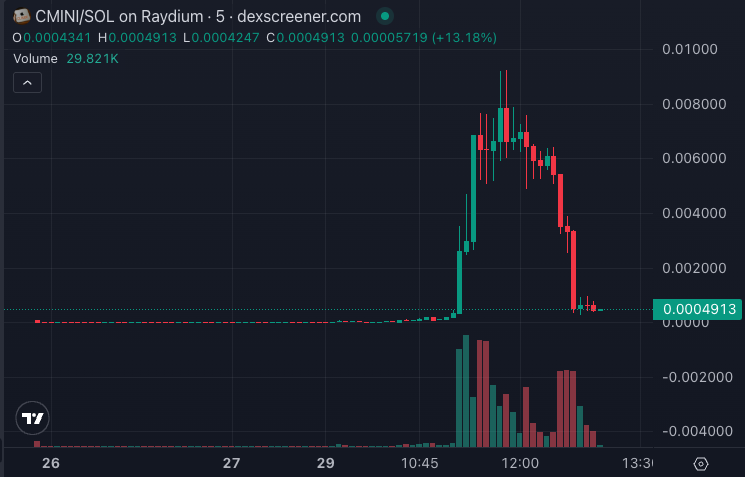Click the CMINI/SOL on Raydium title
Image resolution: width=745 pixels, height=477 pixels.
pos(119,17)
